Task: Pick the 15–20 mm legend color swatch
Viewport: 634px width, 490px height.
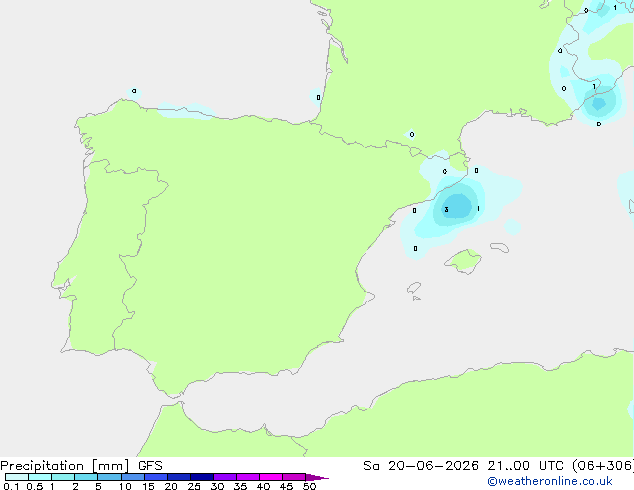Action: (x=156, y=477)
